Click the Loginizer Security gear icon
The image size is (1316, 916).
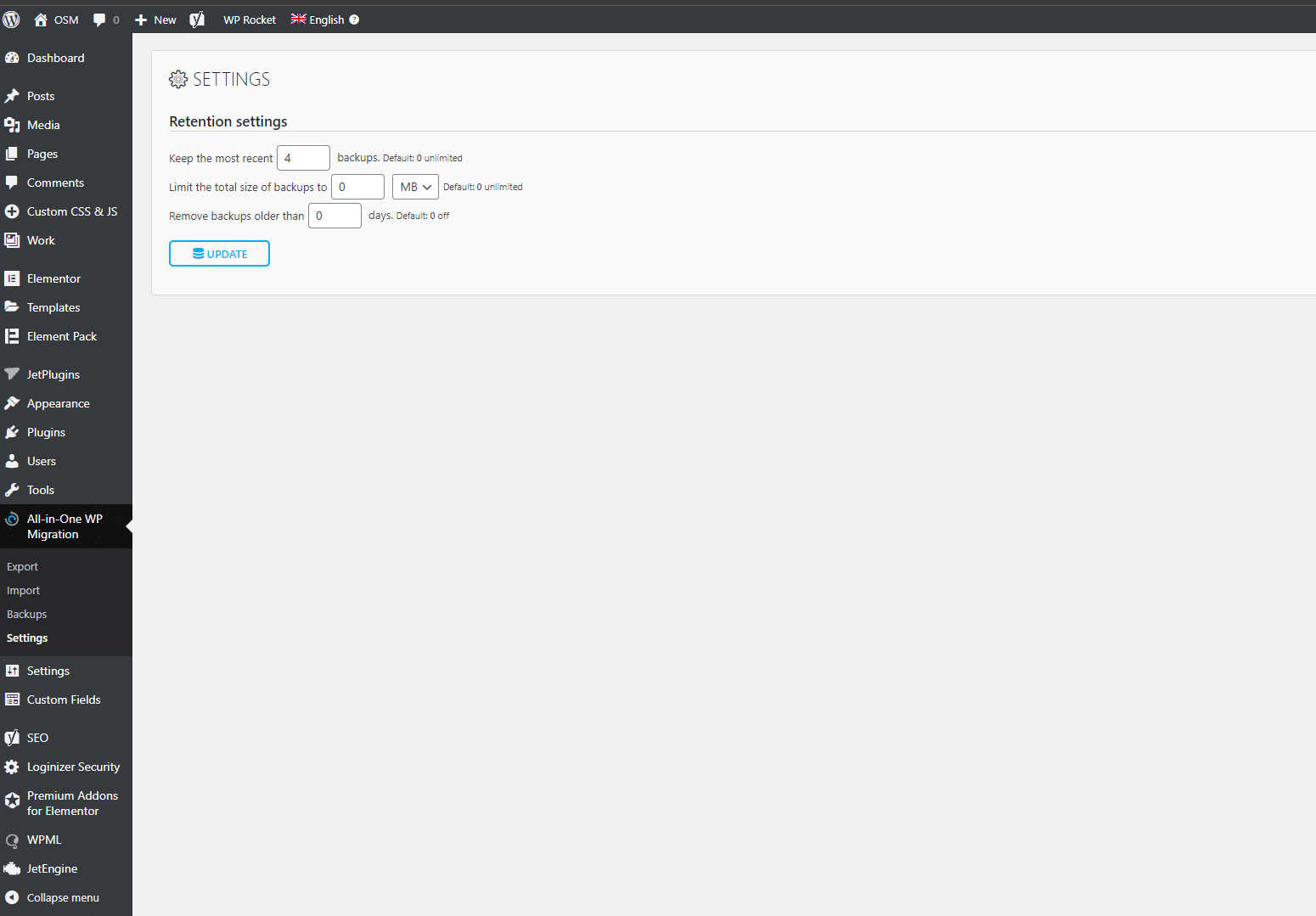(12, 767)
